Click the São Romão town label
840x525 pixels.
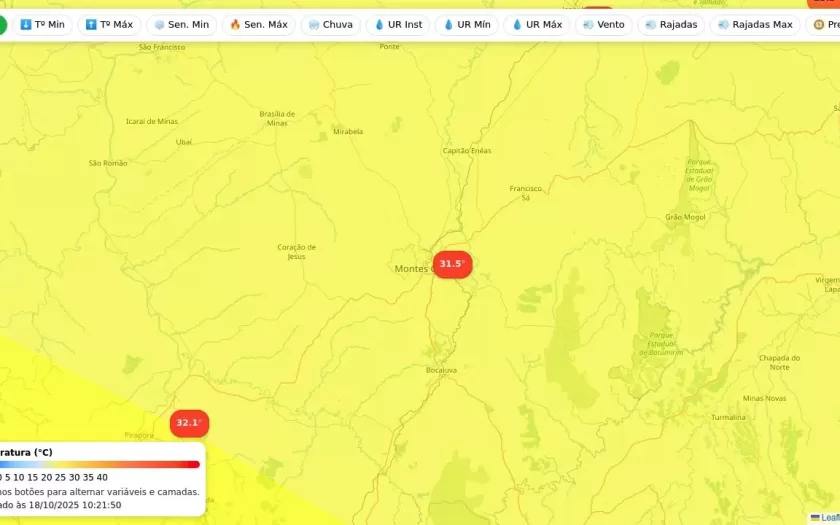click(x=108, y=163)
